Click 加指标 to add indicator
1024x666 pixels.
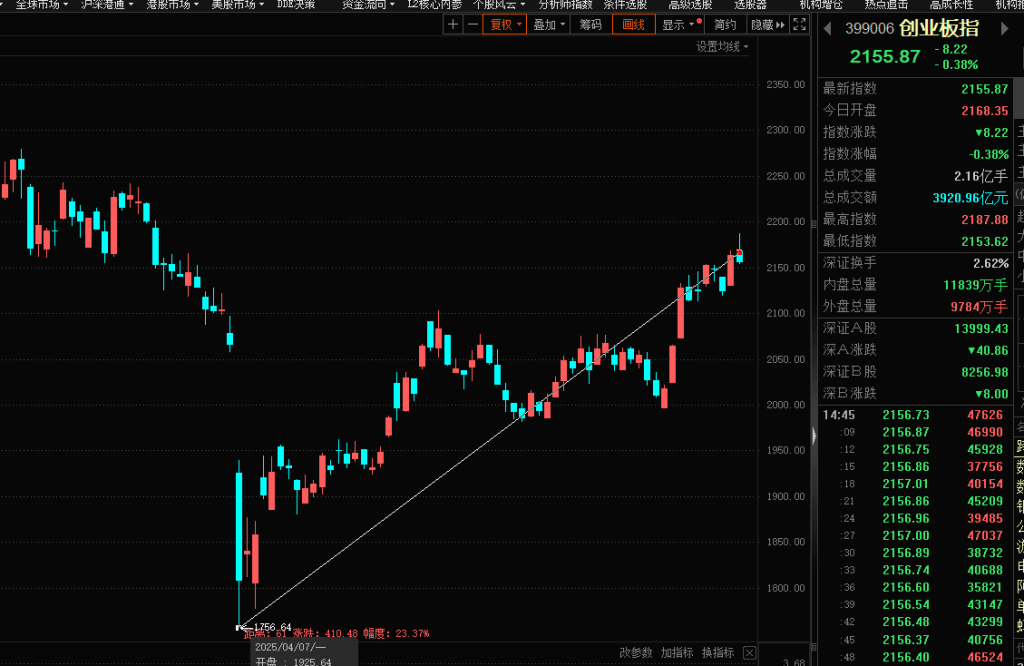click(677, 652)
